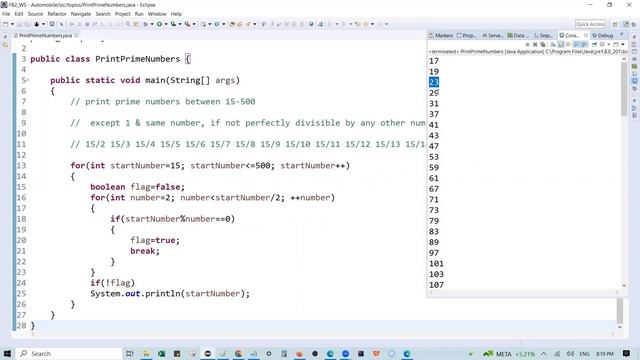
Task: Open the Source menu
Action: pyautogui.click(x=35, y=14)
